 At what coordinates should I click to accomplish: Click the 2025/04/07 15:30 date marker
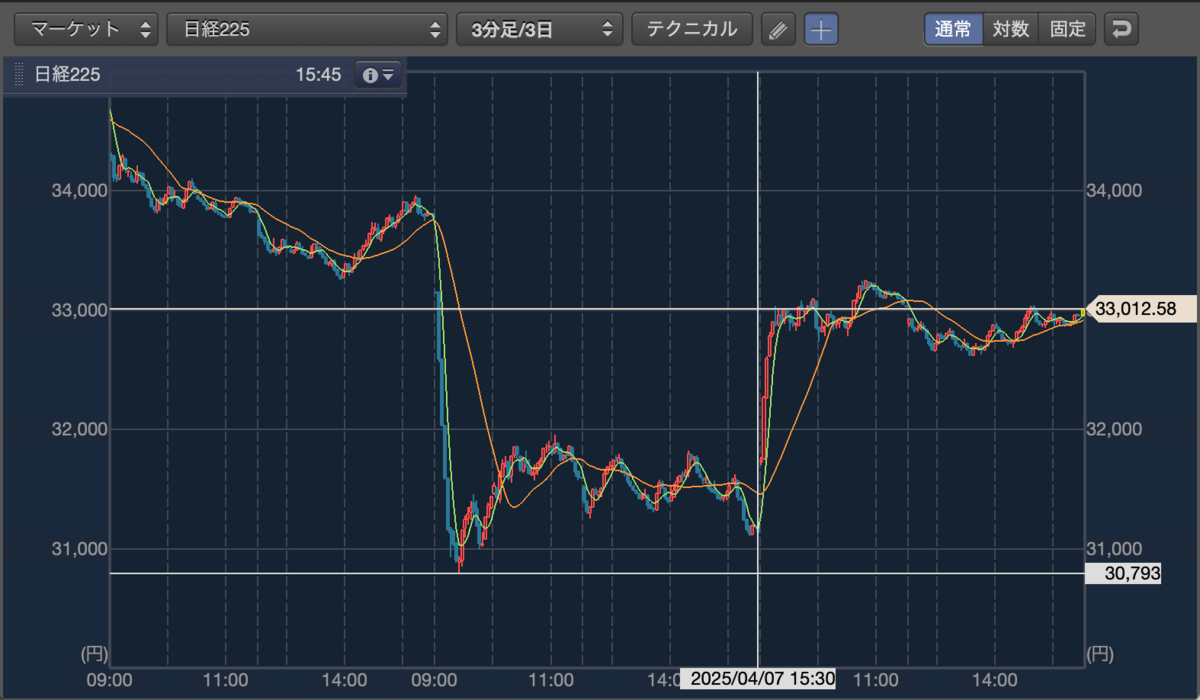[759, 678]
